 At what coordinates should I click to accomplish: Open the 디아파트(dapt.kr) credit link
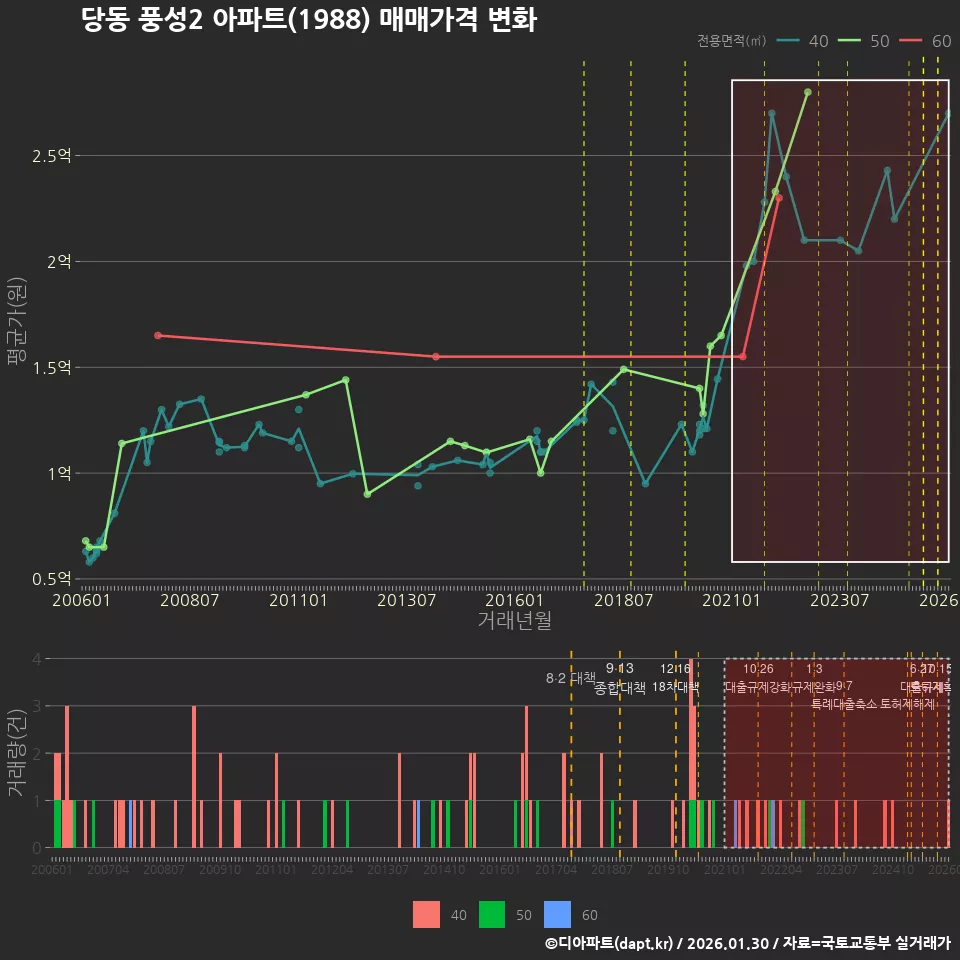[x=610, y=943]
